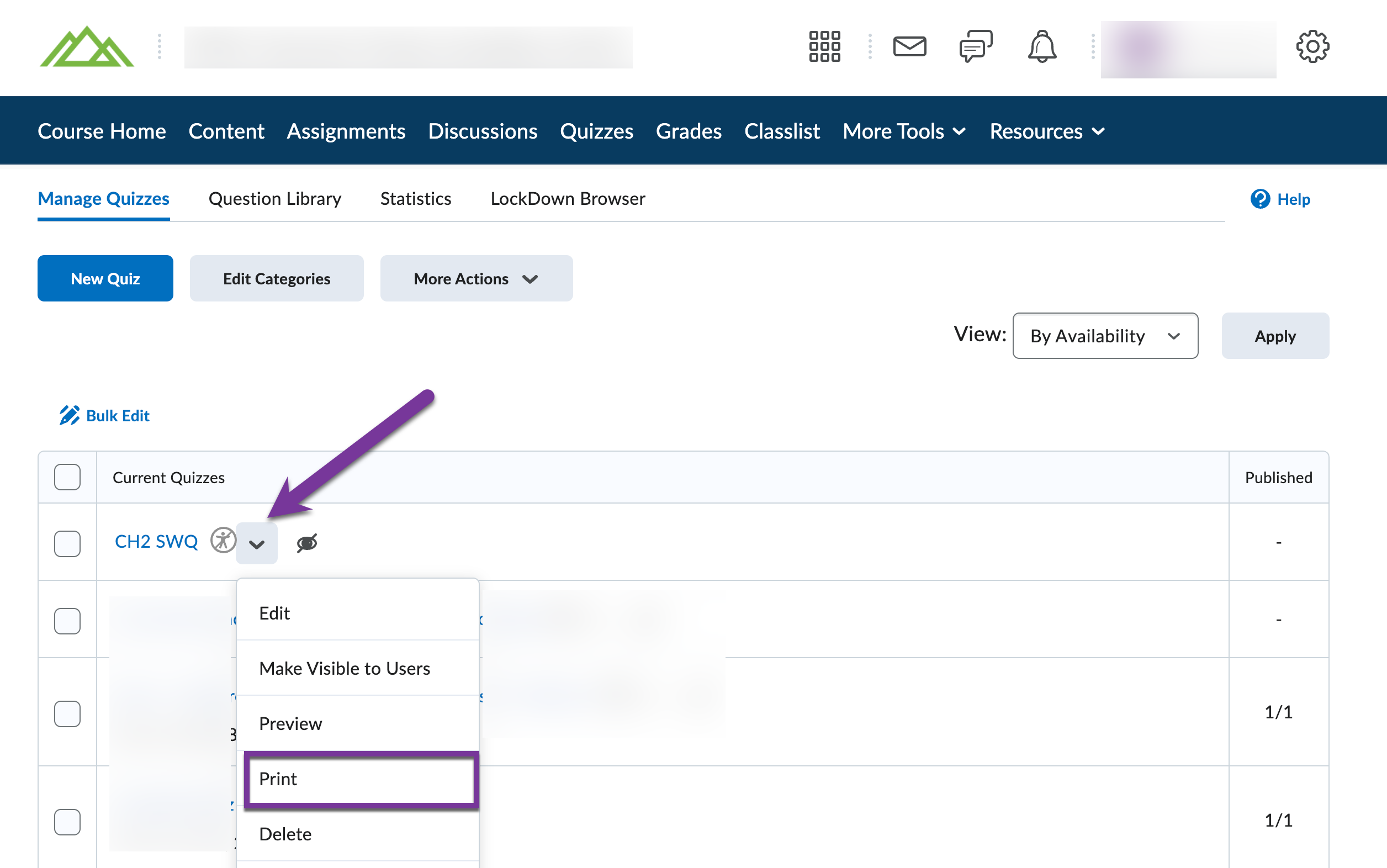
Task: Check the checkbox next to CH2 SWQ
Action: pyautogui.click(x=67, y=542)
